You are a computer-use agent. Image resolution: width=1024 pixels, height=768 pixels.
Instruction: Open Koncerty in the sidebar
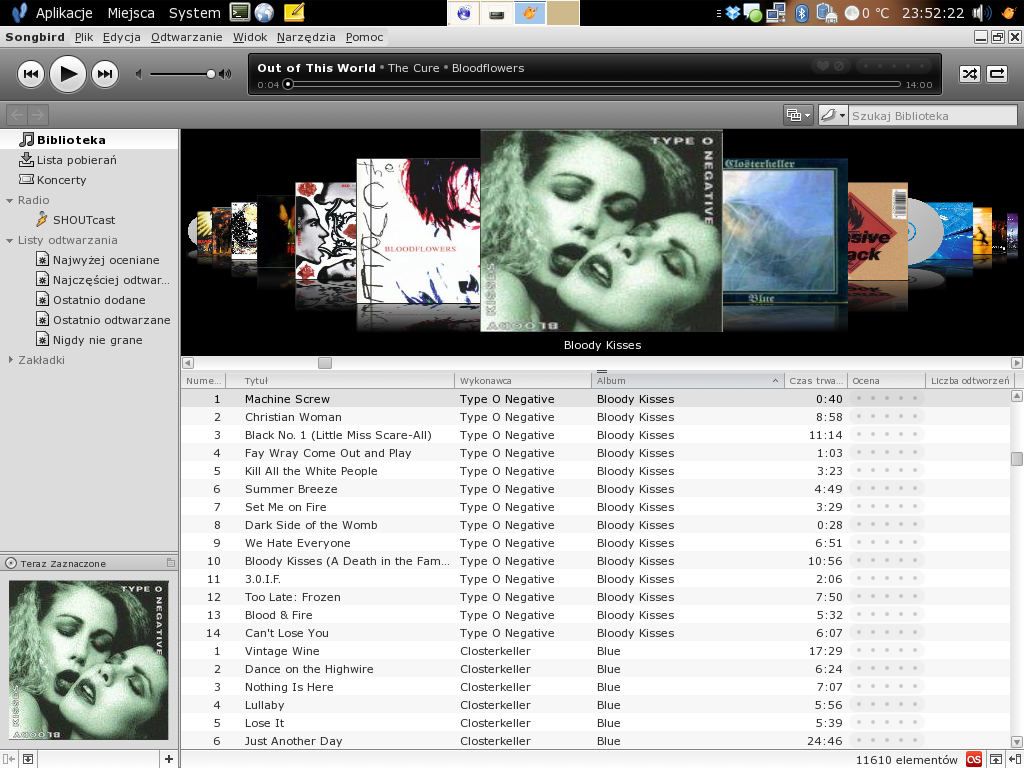(89, 180)
